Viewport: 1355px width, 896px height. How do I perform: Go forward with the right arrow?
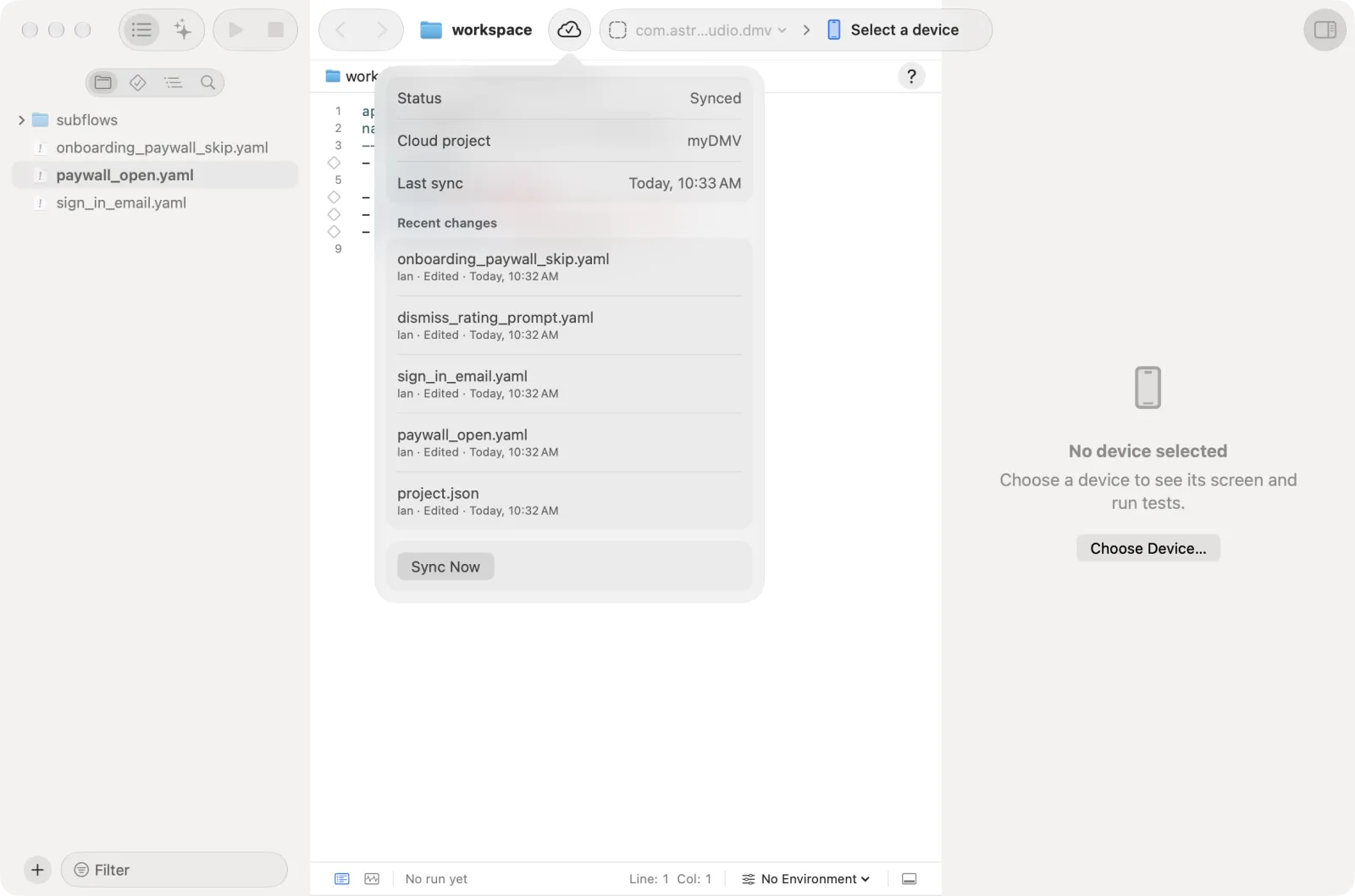click(x=382, y=30)
